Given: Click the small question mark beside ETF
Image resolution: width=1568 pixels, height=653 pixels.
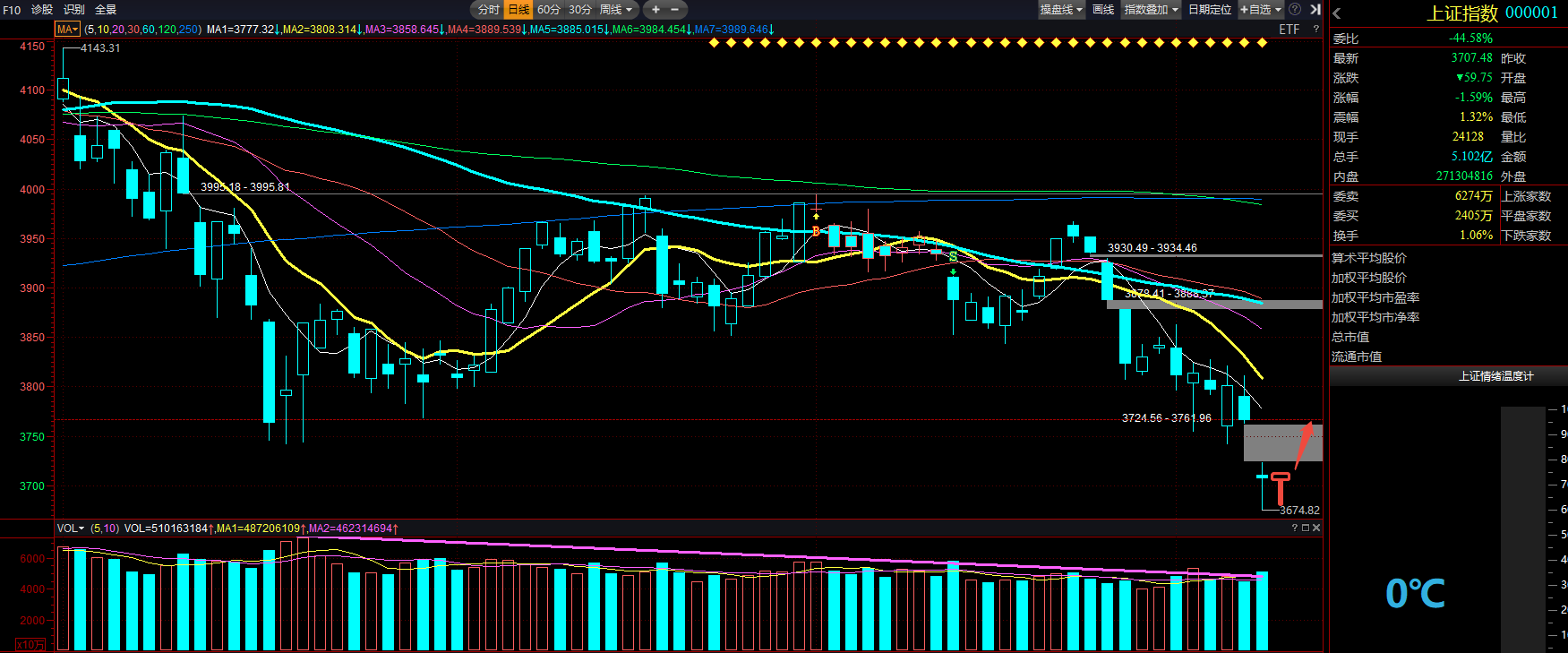Looking at the screenshot, I should 1315,30.
